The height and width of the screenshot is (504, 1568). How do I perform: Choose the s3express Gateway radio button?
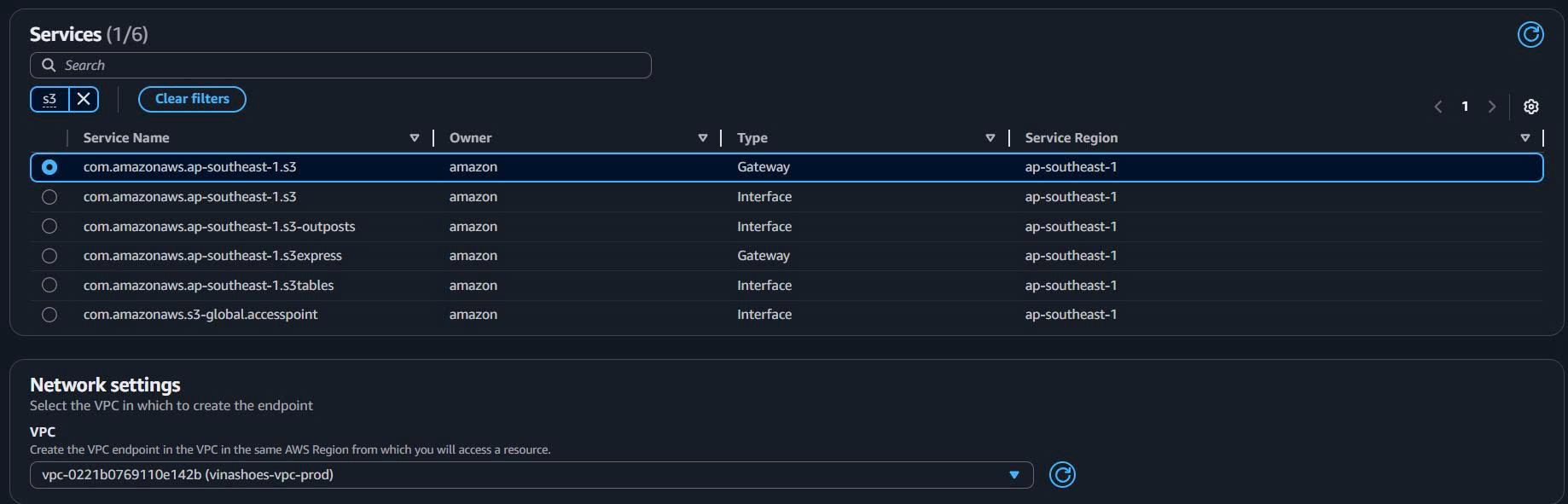pyautogui.click(x=49, y=256)
